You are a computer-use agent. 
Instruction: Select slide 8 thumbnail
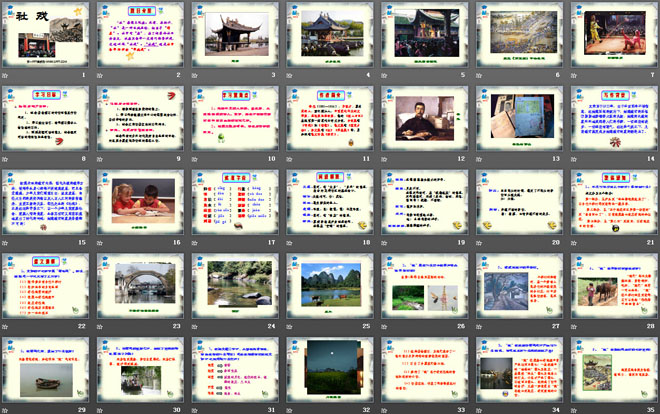(45, 119)
